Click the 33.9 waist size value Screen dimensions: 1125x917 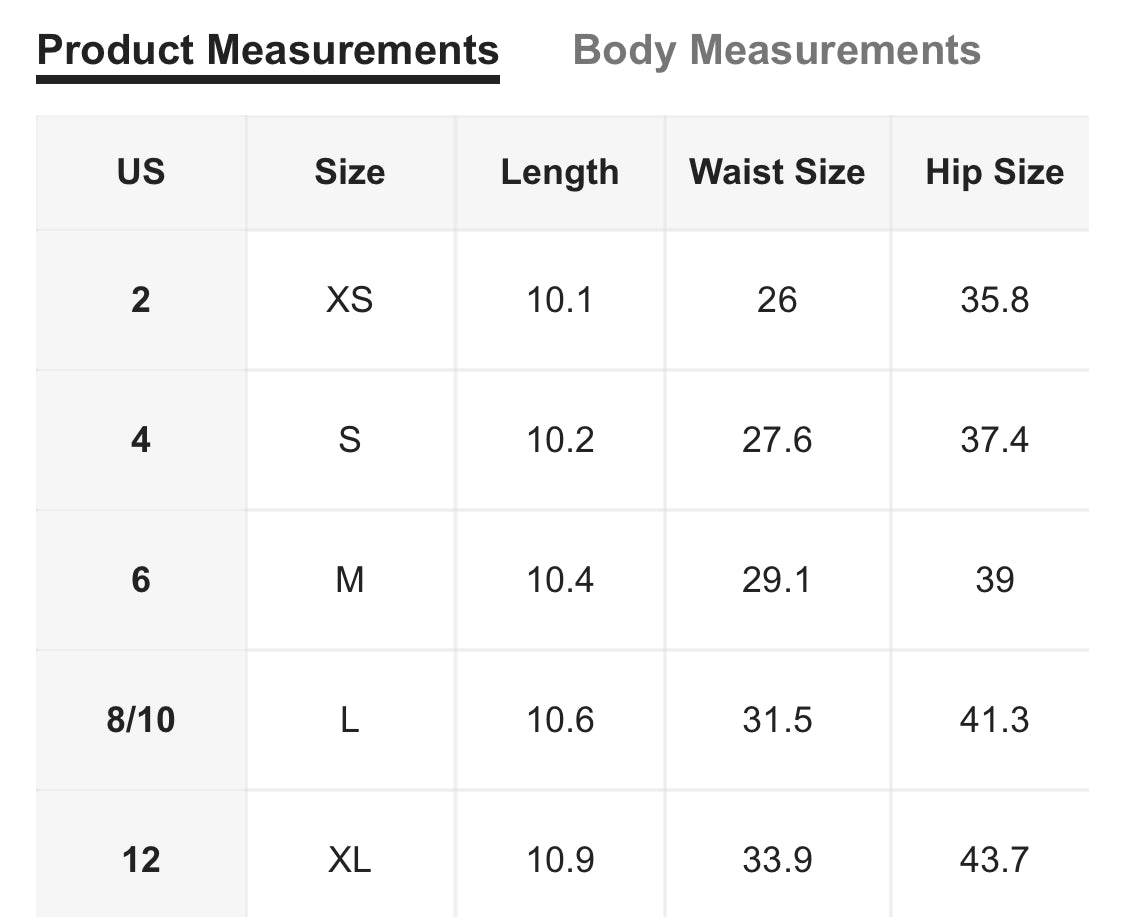pos(777,860)
